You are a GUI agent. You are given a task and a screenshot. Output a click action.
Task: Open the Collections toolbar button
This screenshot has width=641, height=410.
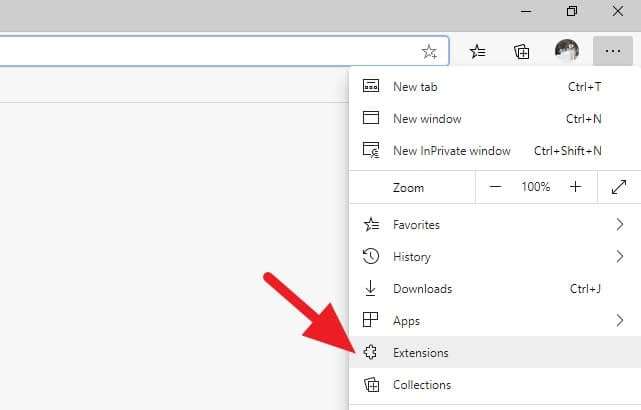[522, 52]
